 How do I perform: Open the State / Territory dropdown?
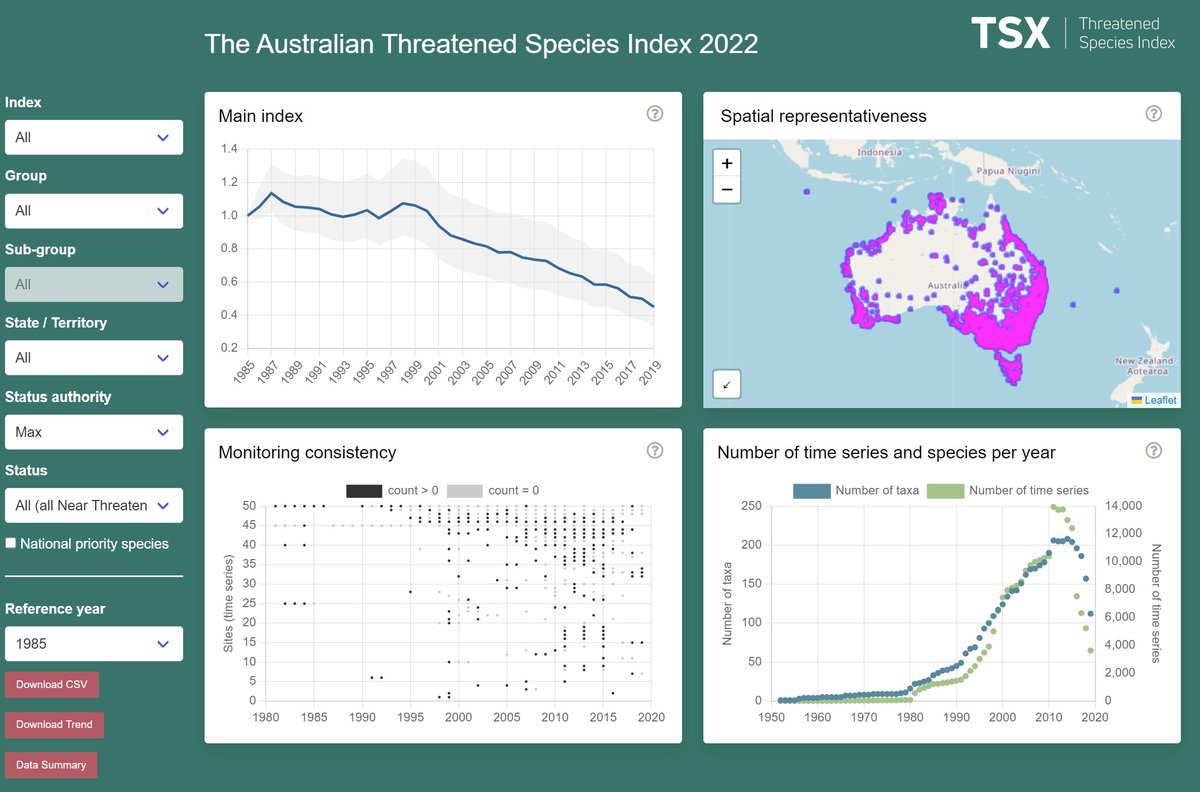94,358
